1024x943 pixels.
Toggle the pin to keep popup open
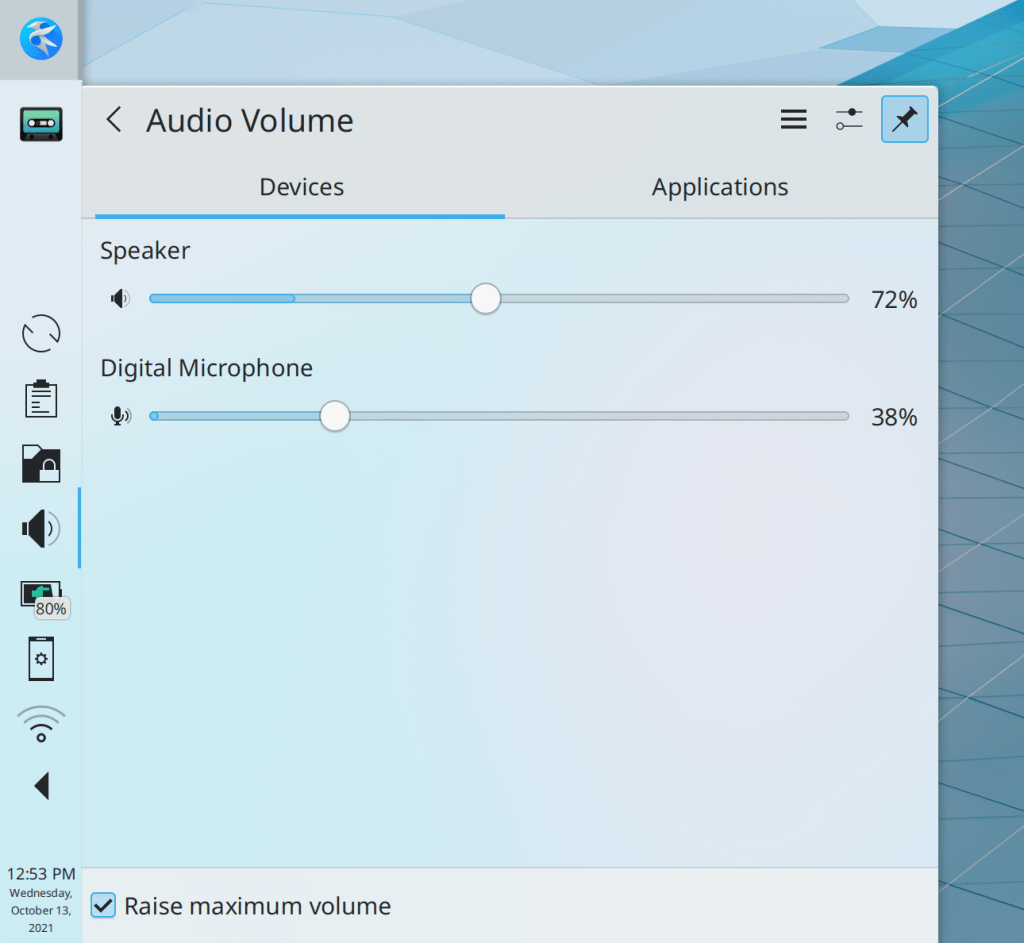pyautogui.click(x=904, y=120)
